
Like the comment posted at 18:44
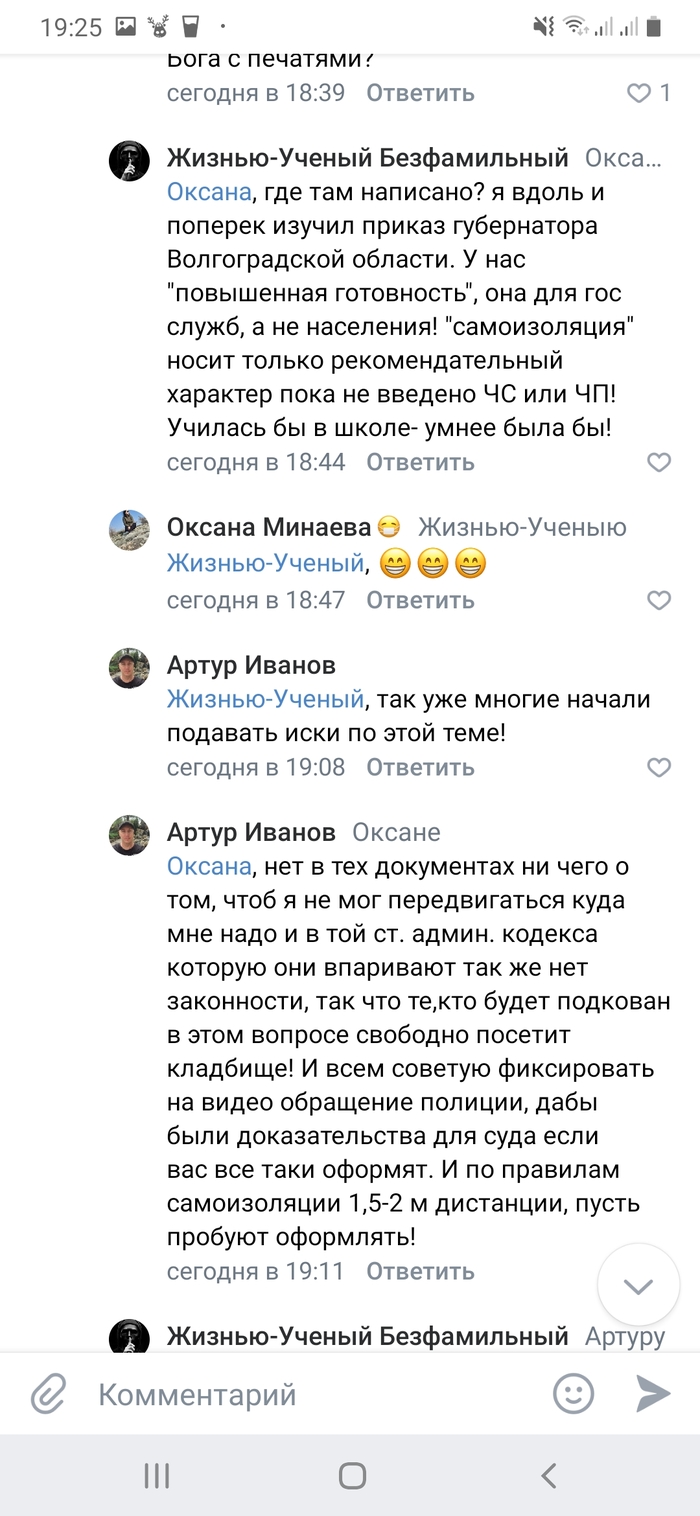click(659, 463)
